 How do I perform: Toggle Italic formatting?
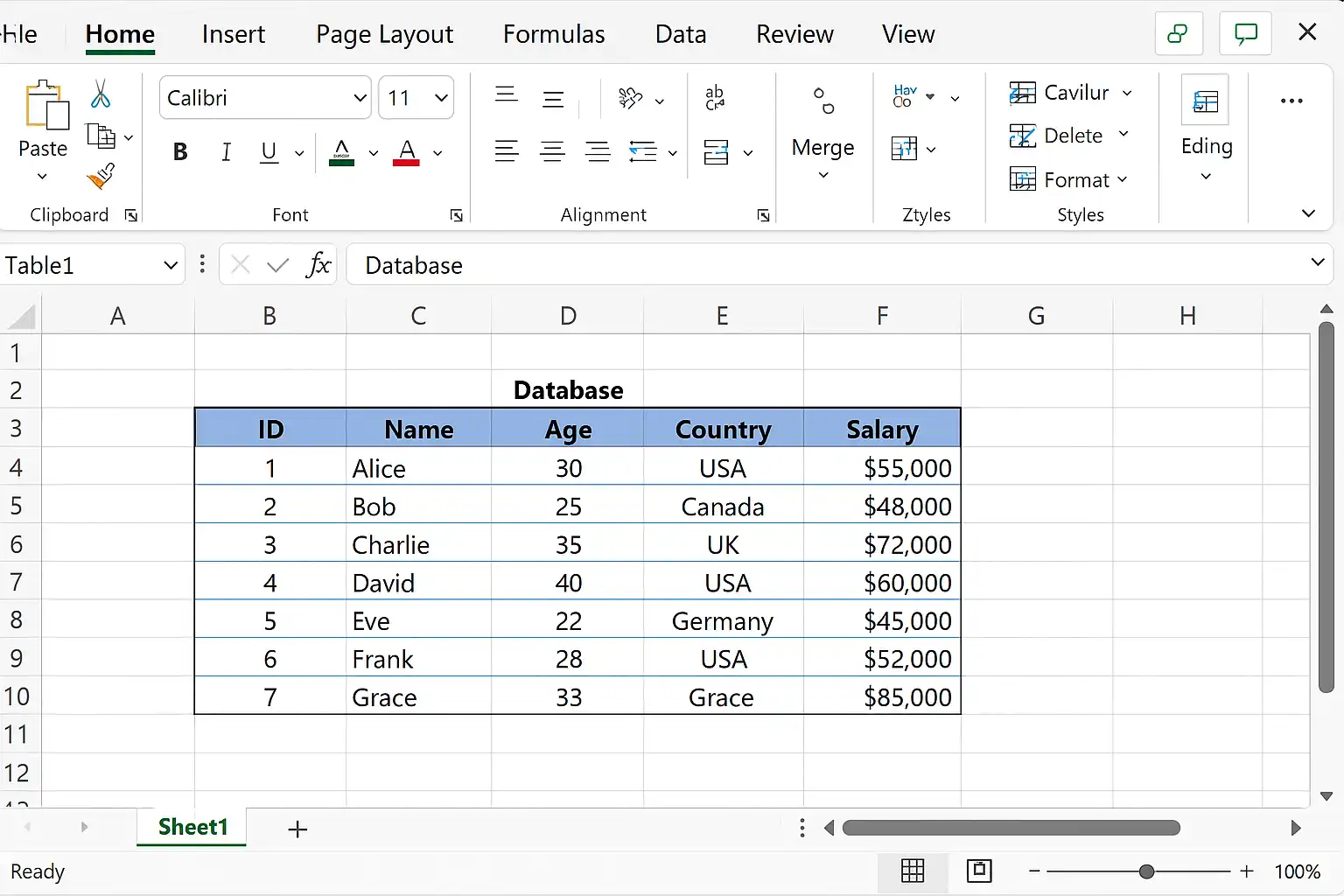tap(226, 152)
